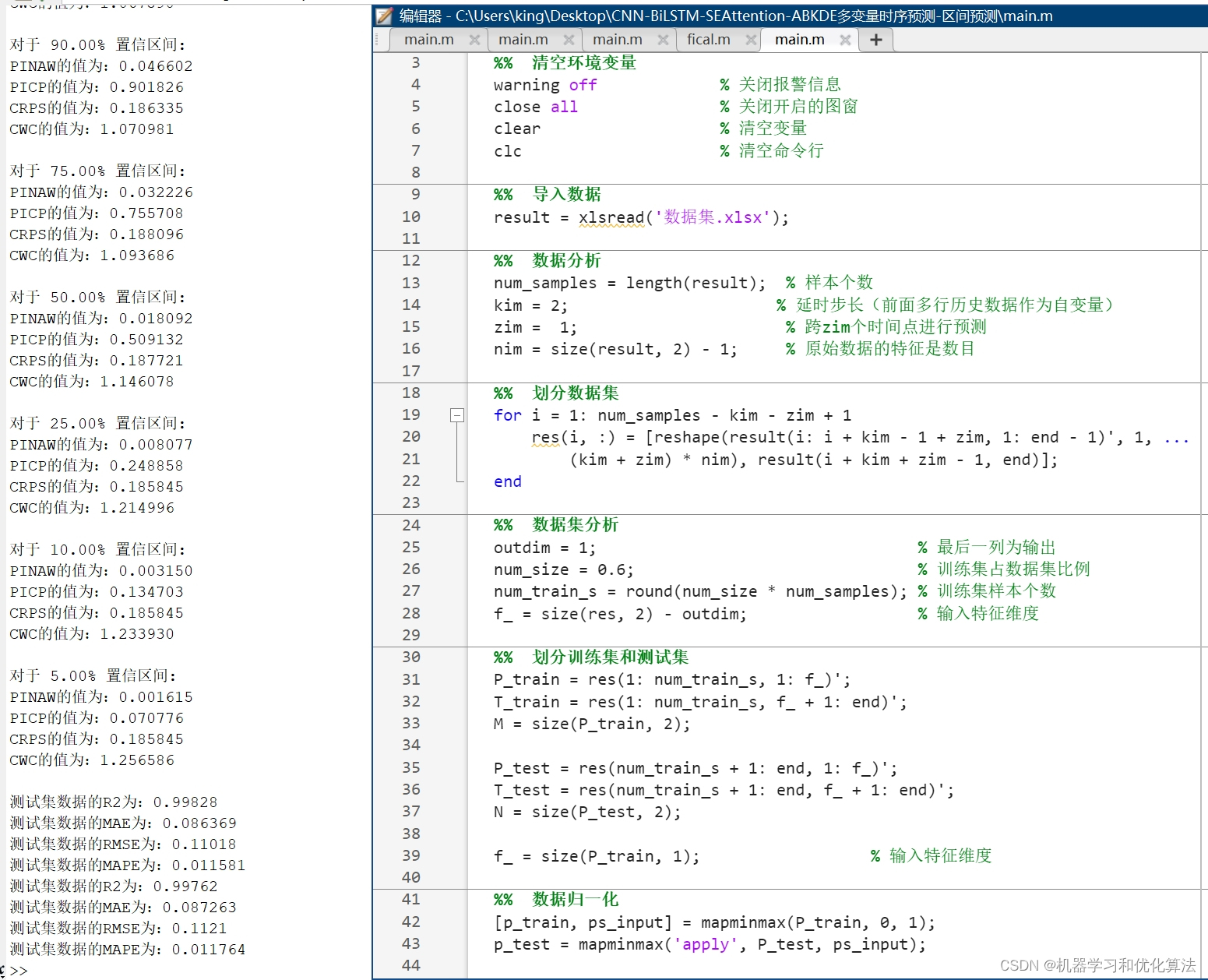
Task: Click line number 10 in the gutter
Action: (x=411, y=217)
